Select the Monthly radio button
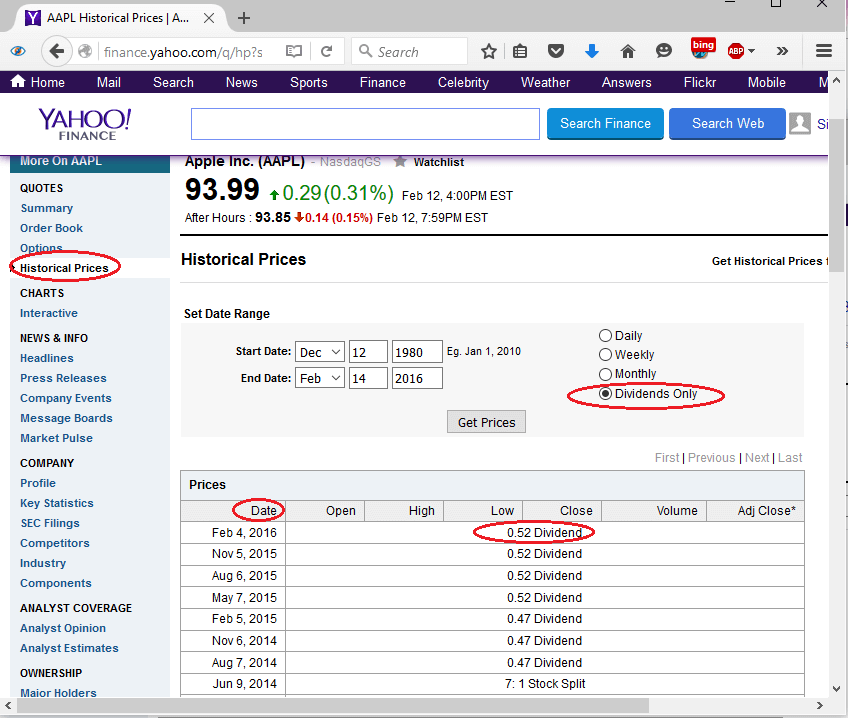The height and width of the screenshot is (718, 848). point(605,374)
